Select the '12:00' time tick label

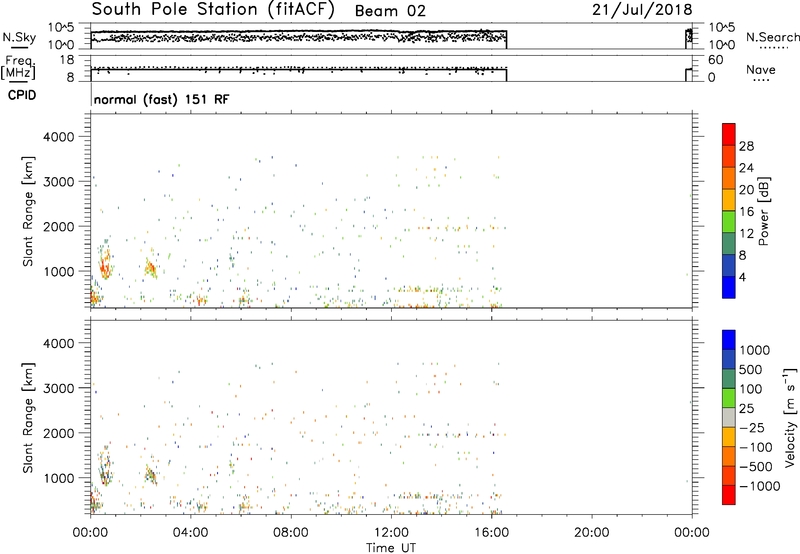(x=391, y=533)
